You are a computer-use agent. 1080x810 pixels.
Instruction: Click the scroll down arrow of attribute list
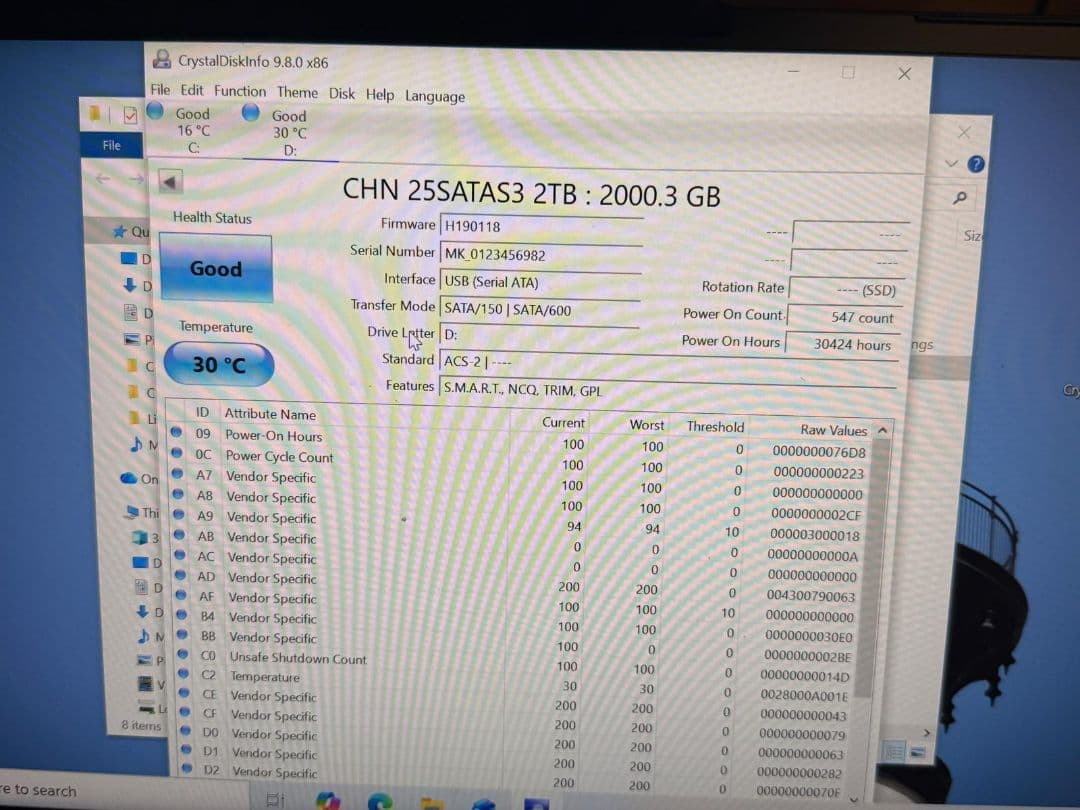[855, 799]
